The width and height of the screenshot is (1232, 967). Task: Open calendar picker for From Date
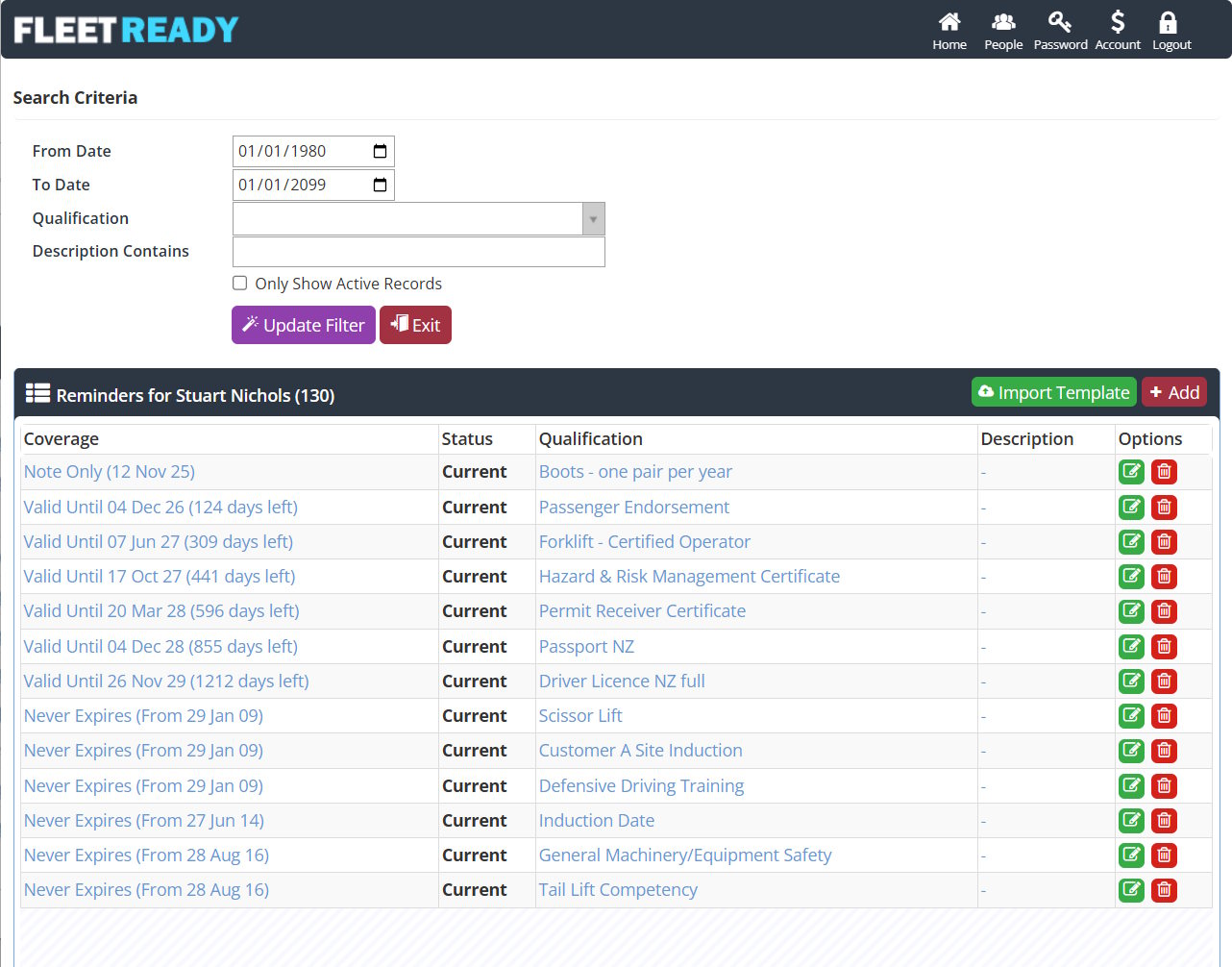tap(380, 151)
